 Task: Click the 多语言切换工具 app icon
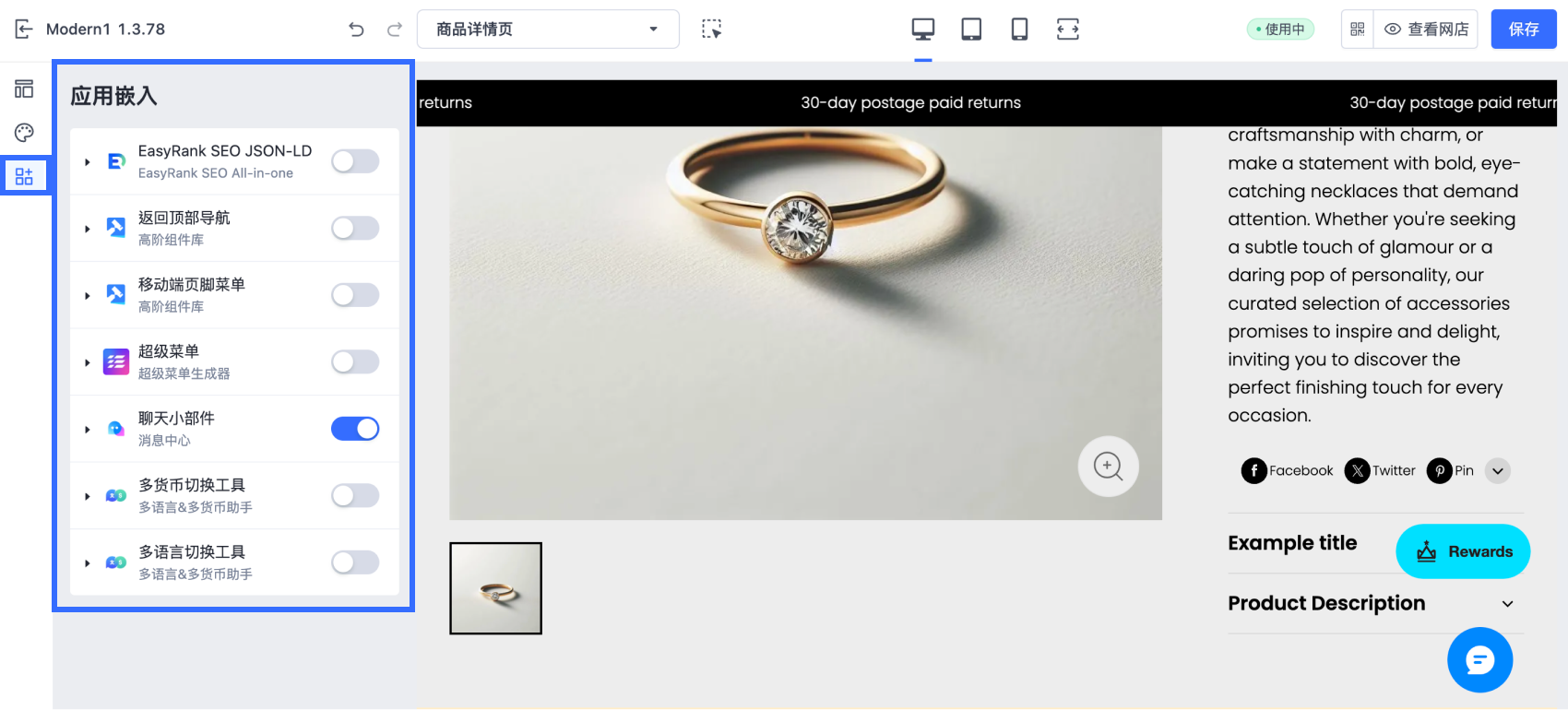[116, 562]
